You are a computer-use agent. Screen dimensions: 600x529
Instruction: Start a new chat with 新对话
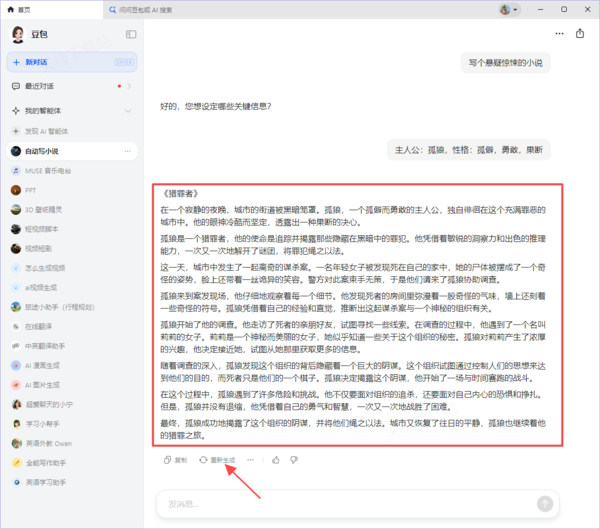click(70, 62)
